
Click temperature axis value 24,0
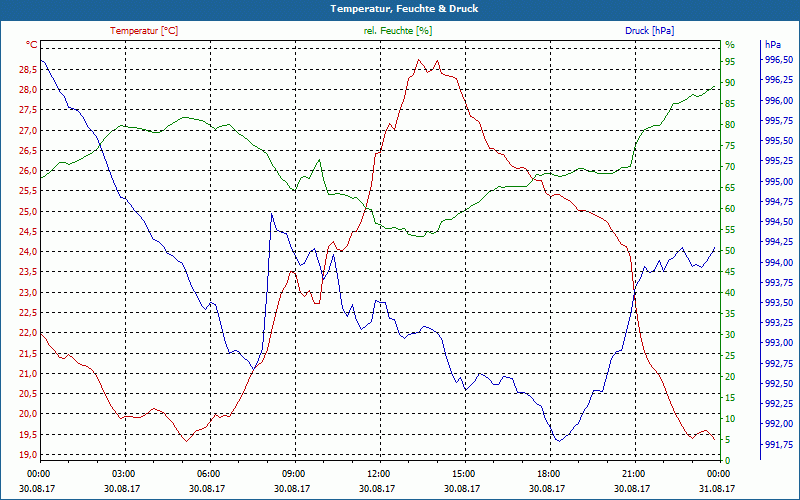[x=28, y=252]
